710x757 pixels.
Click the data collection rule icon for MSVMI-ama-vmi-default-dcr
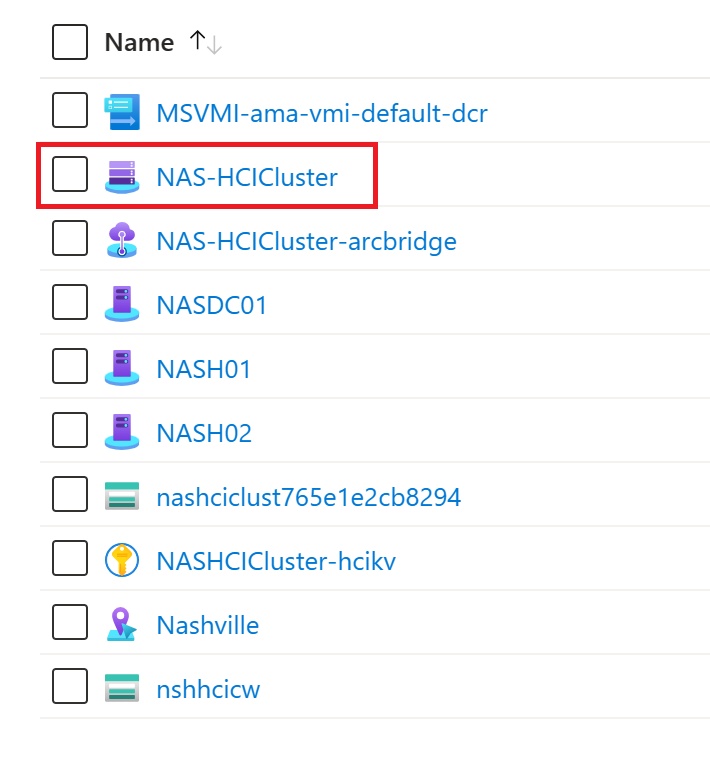[122, 112]
